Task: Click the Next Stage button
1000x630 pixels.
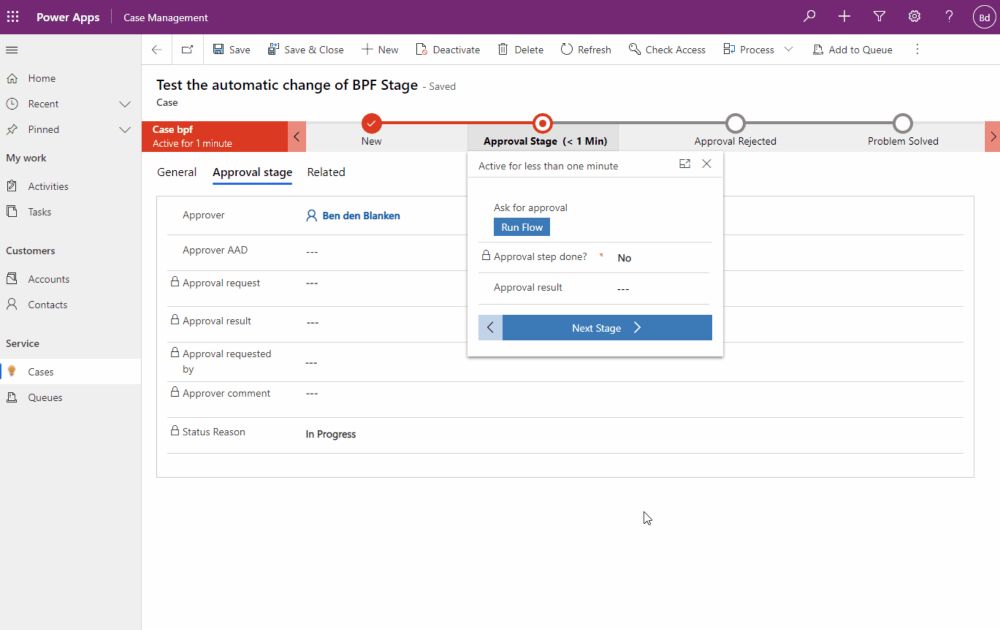Action: (x=607, y=328)
